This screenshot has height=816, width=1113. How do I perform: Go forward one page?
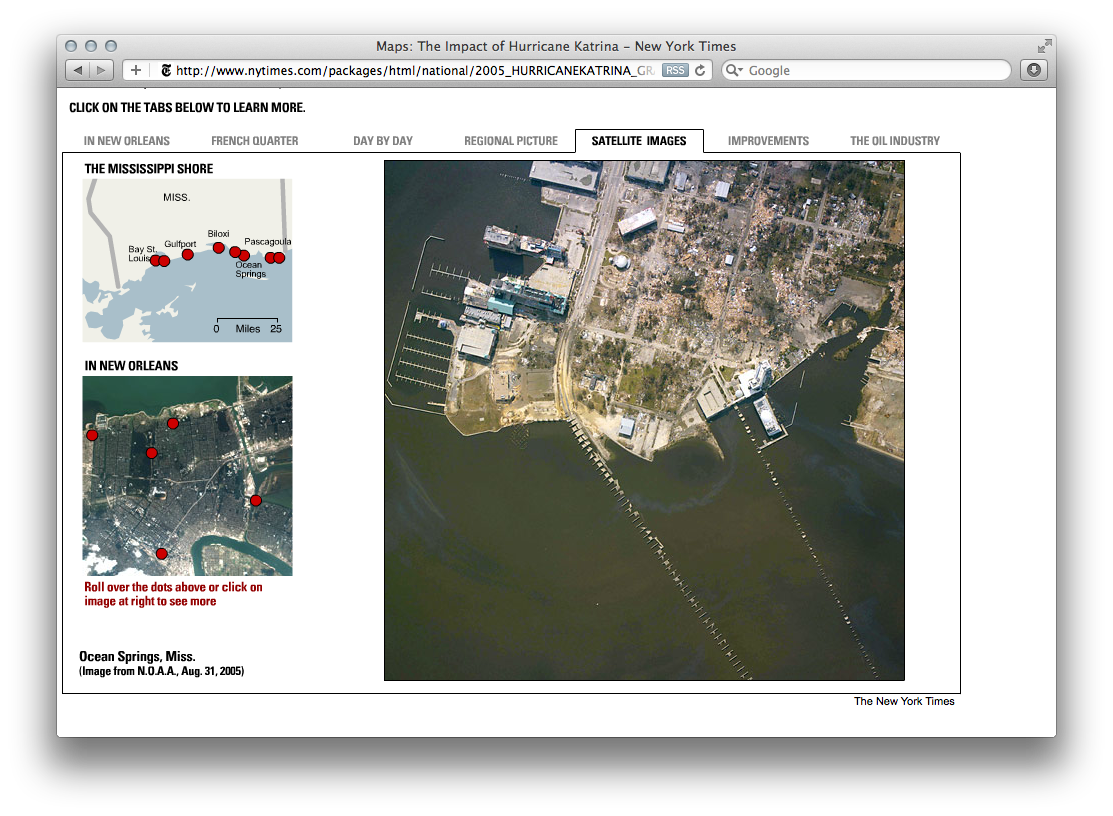[x=100, y=70]
